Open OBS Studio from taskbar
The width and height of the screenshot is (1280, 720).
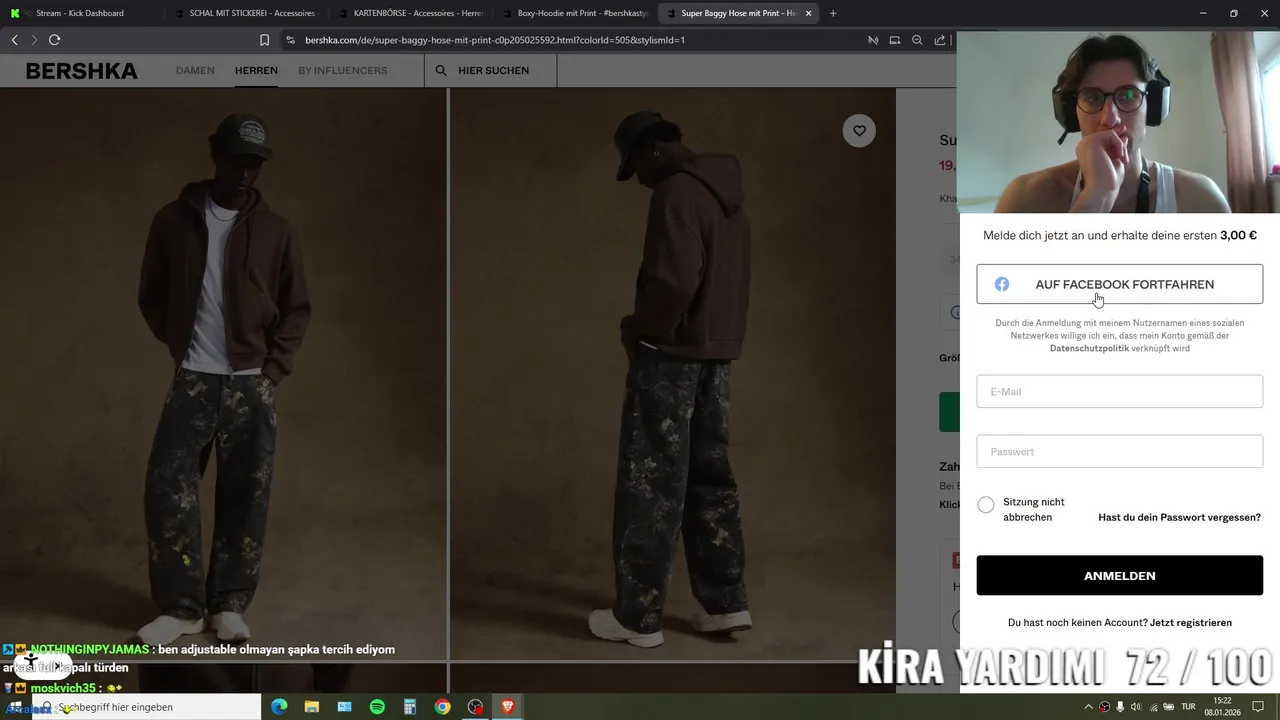[475, 707]
